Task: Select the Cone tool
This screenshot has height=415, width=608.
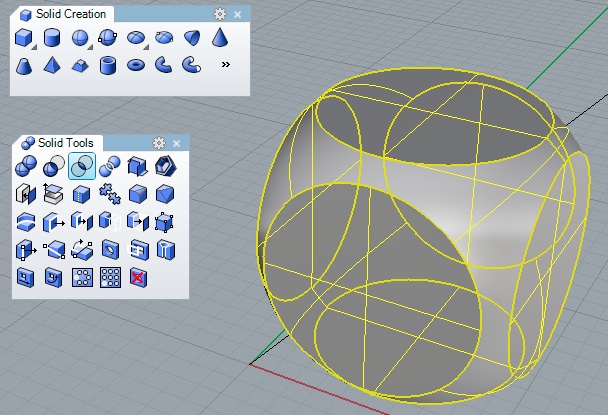Action: click(x=220, y=37)
